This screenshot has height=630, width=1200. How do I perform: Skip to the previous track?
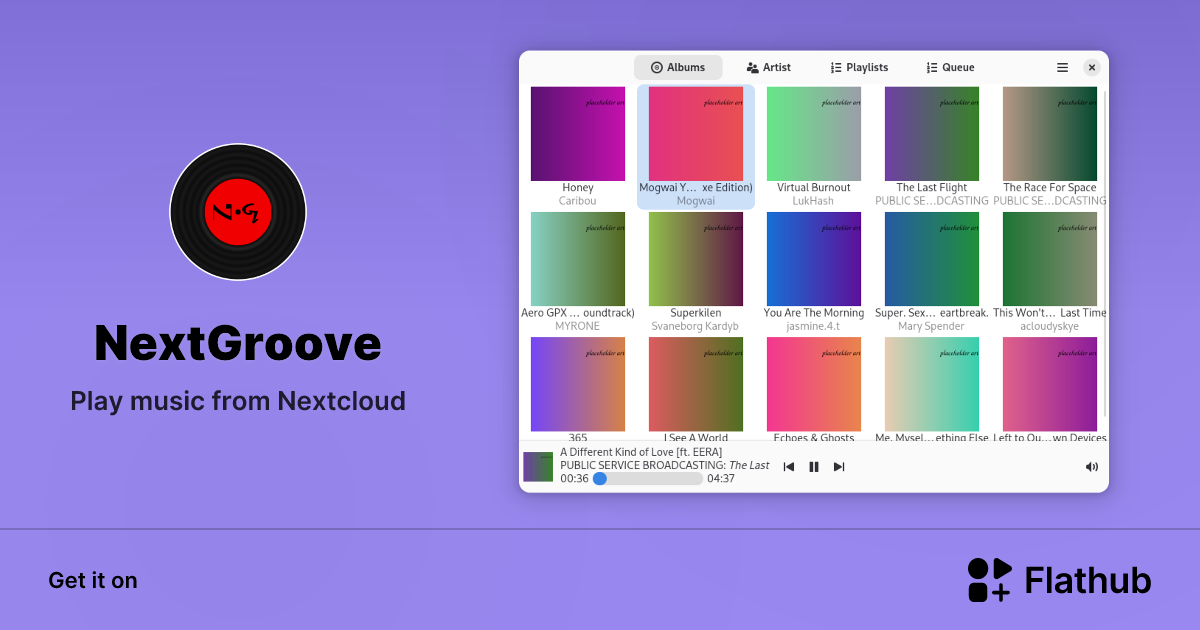point(789,466)
